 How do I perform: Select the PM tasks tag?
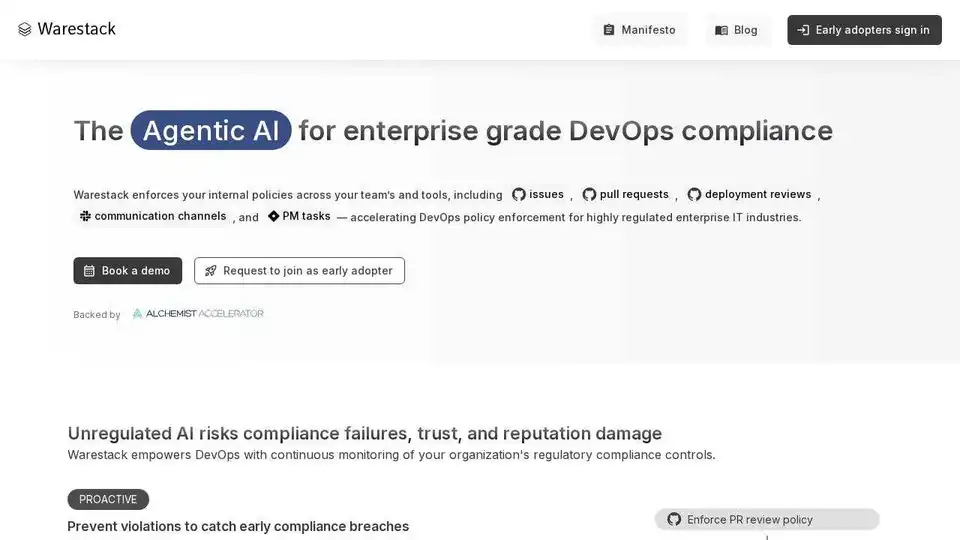pos(299,216)
